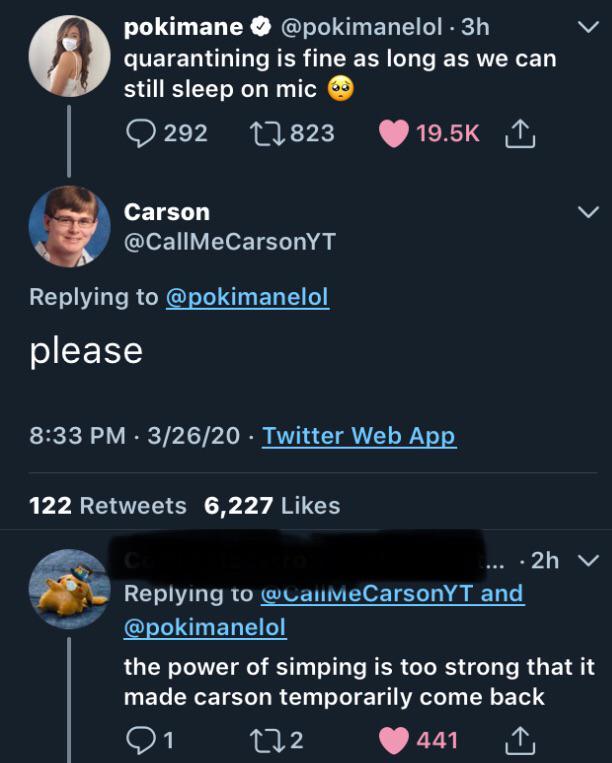Click the @CallMeCarsonYT handle under Carson
Viewport: 612px width, 763px height.
[x=229, y=241]
